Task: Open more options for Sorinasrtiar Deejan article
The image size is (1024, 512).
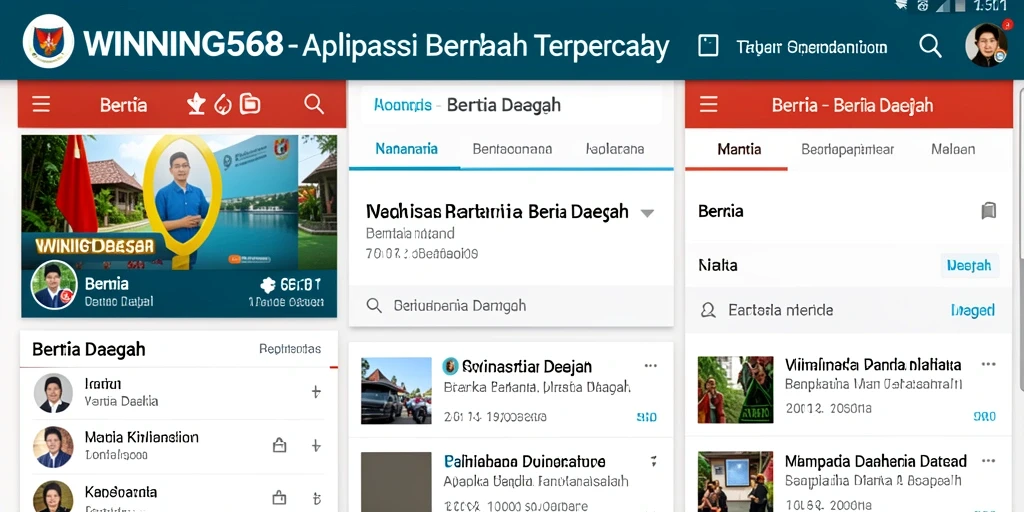Action: 650,366
